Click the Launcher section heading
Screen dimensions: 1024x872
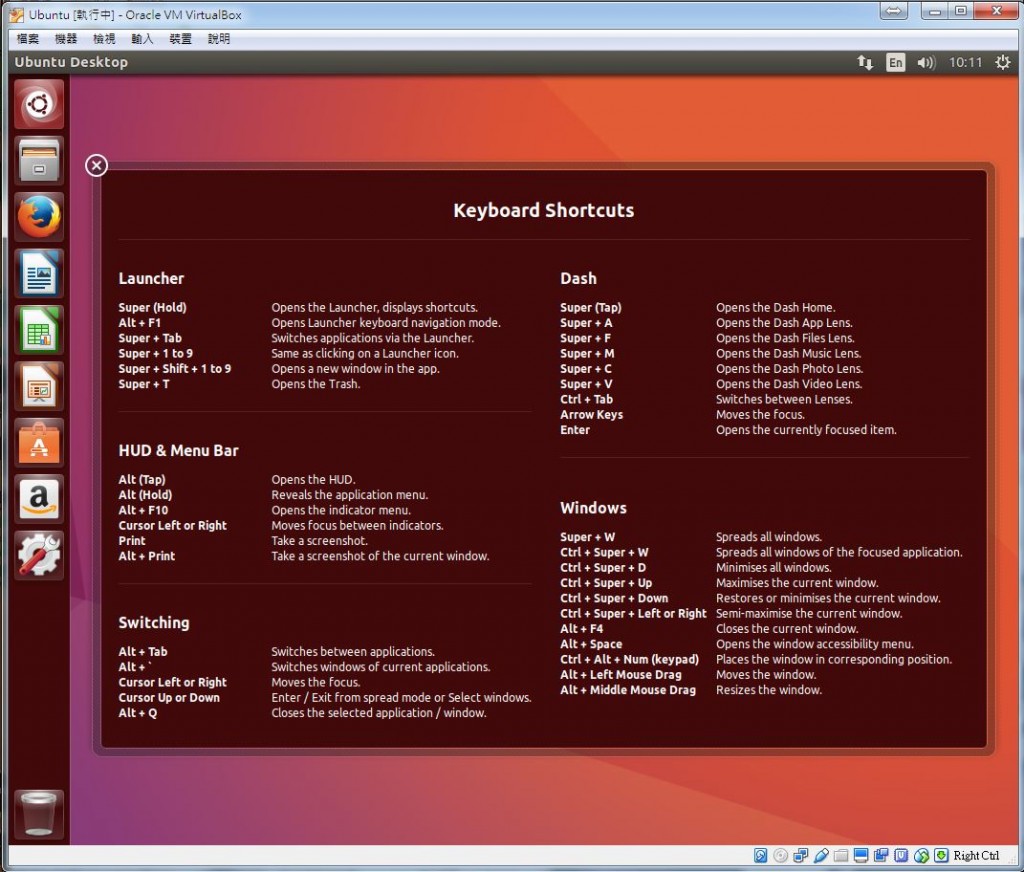[152, 278]
